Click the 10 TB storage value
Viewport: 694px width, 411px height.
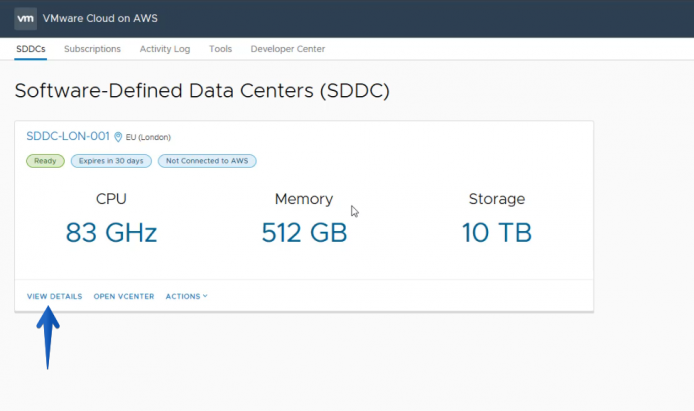[x=497, y=233]
